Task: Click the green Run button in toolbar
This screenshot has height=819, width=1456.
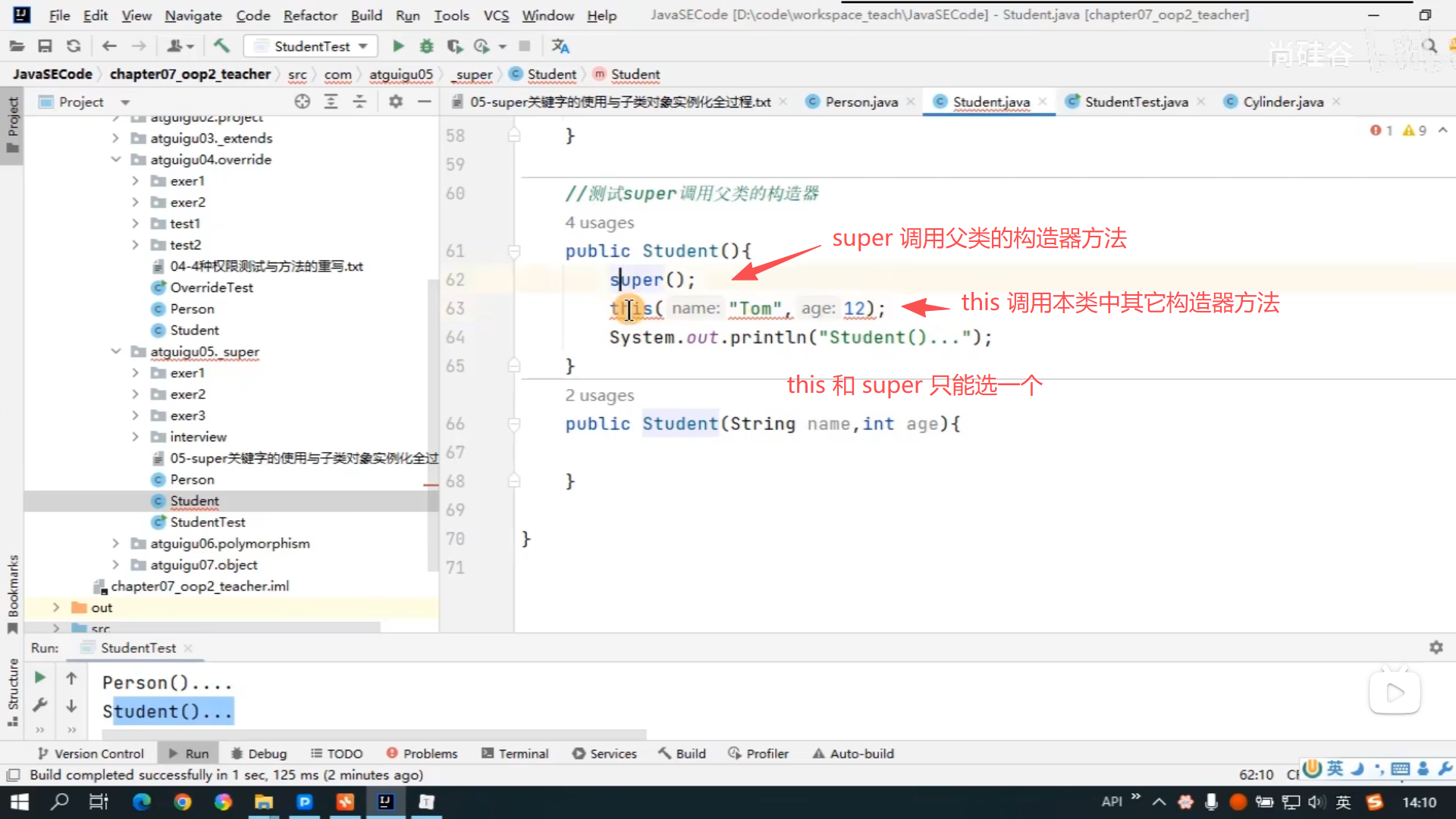Action: tap(398, 46)
